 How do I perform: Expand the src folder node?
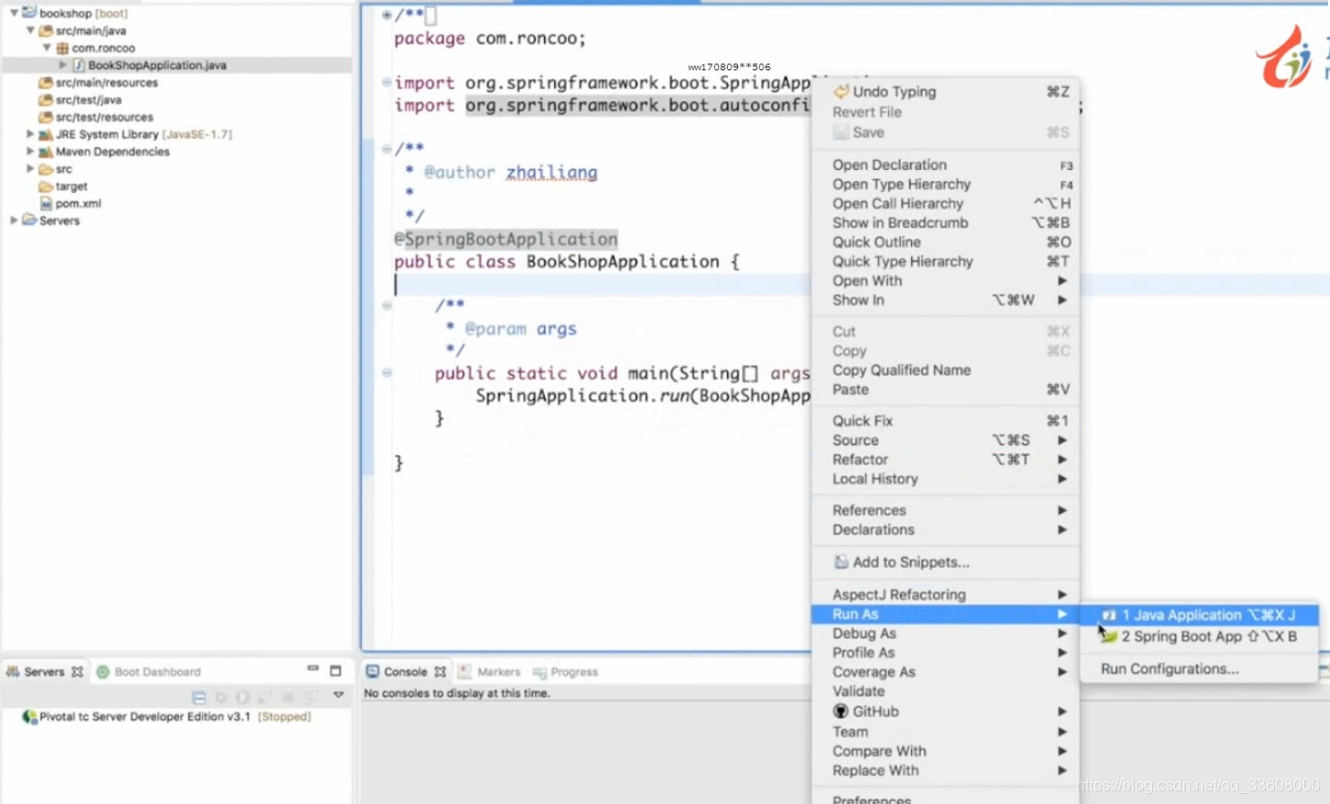click(30, 169)
